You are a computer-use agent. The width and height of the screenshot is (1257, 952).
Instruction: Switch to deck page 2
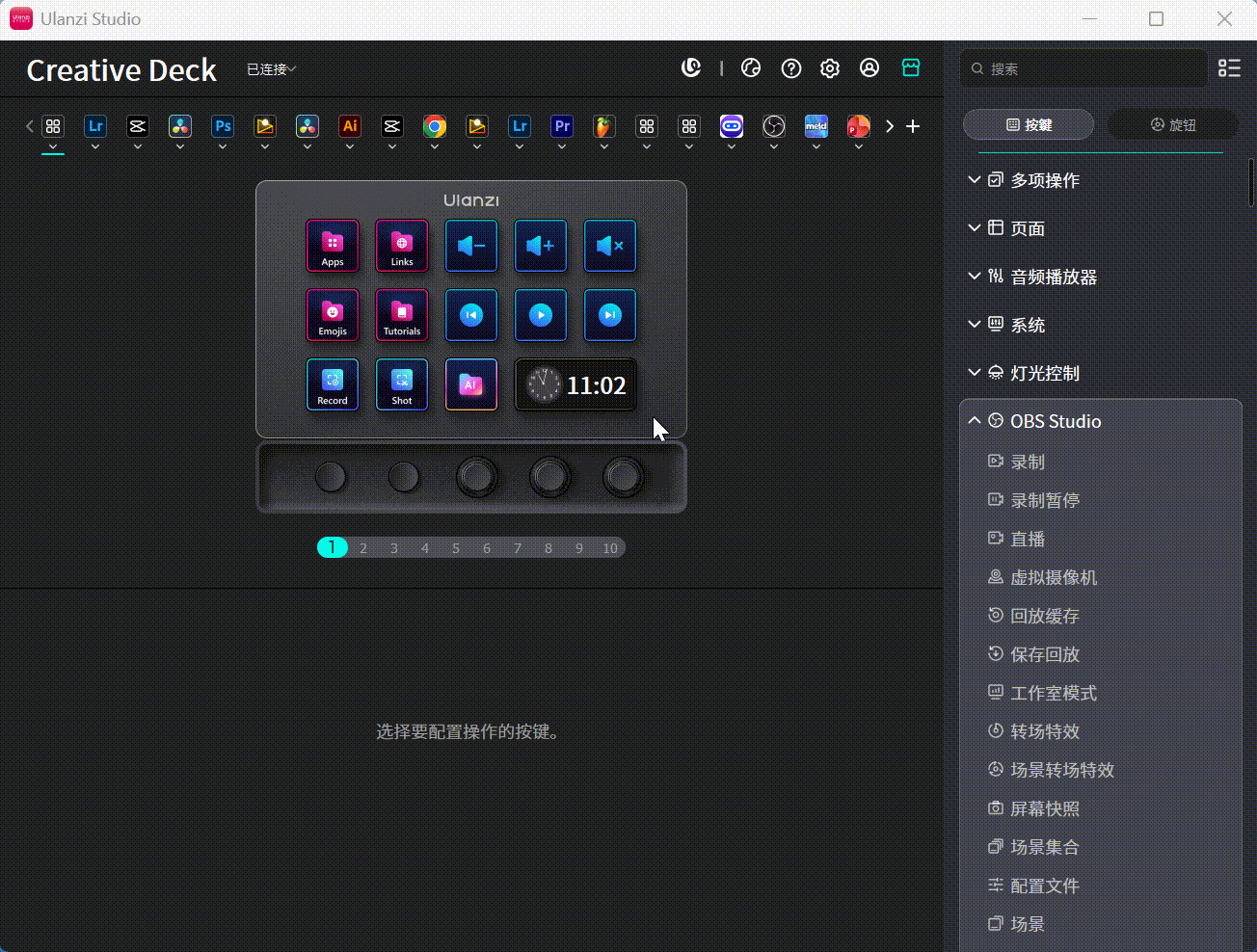[362, 547]
